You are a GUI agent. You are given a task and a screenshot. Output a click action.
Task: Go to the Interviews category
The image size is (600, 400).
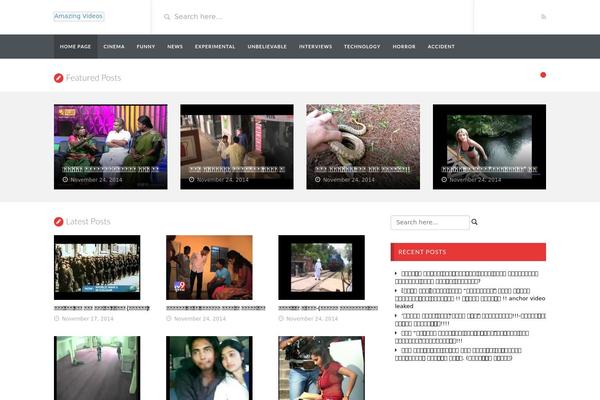click(x=315, y=47)
